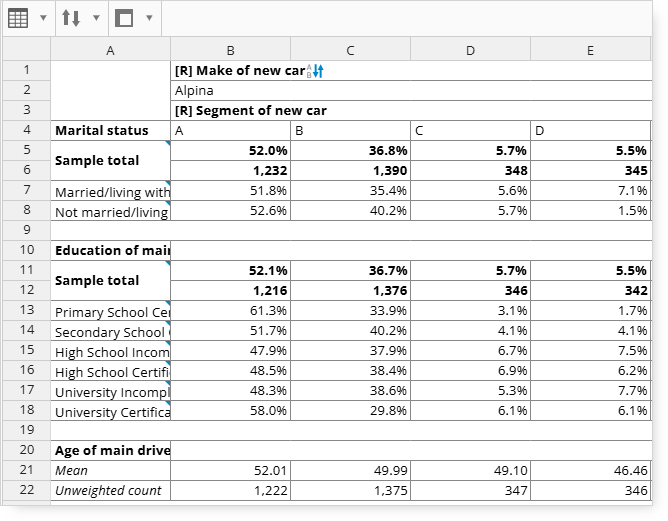Click the cell with value 52.0%
The height and width of the screenshot is (521, 668).
point(230,150)
